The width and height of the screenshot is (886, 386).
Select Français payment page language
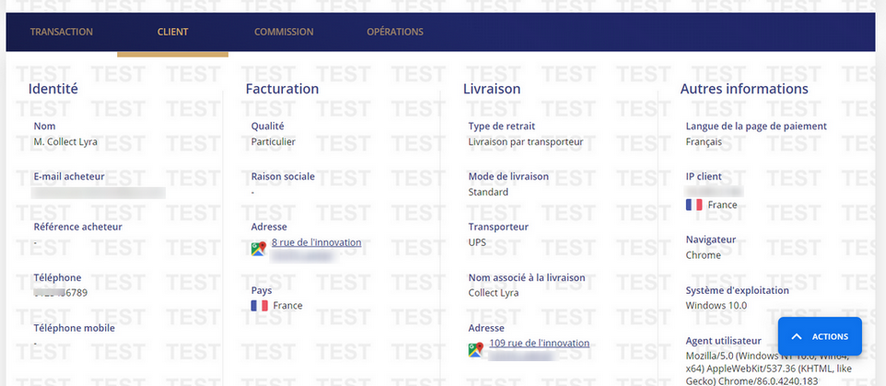[703, 142]
